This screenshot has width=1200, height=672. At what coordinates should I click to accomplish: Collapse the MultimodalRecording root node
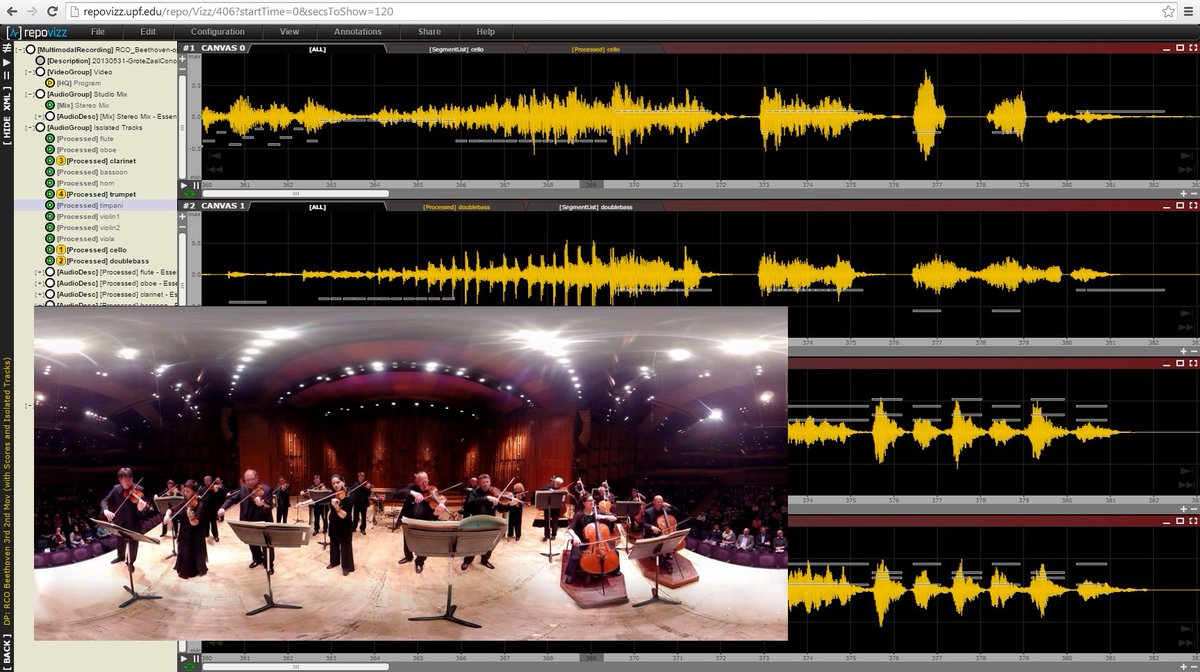(21, 49)
